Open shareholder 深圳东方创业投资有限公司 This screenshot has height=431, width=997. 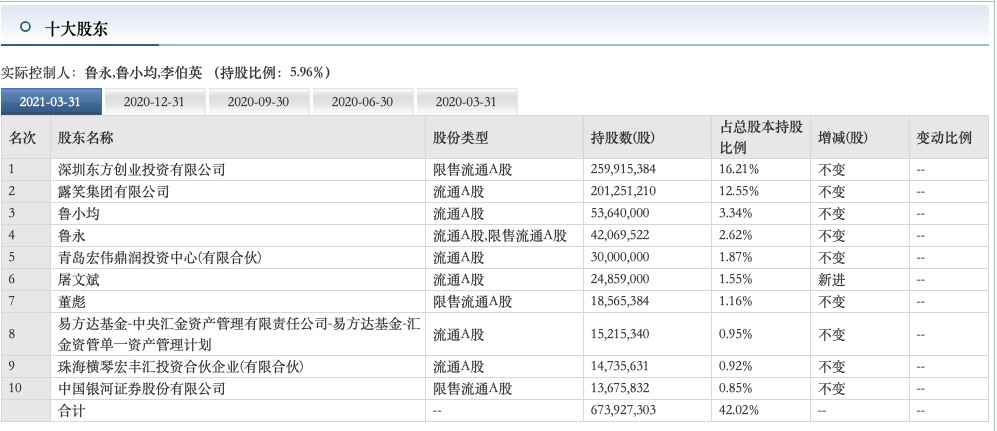[141, 170]
